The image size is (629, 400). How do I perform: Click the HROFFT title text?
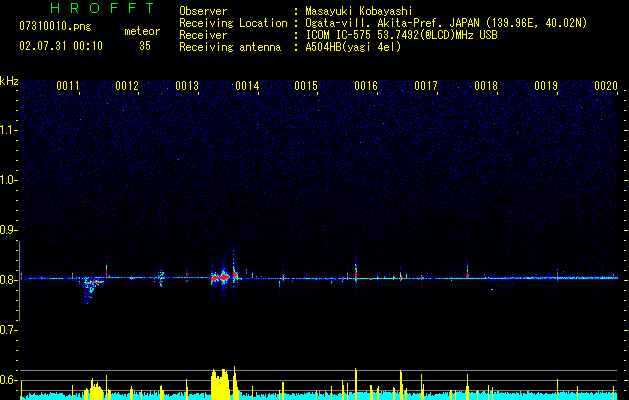[103, 8]
